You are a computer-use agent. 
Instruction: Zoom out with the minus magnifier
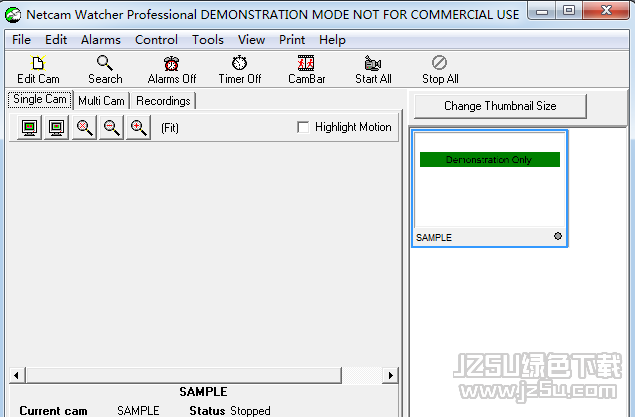point(111,128)
